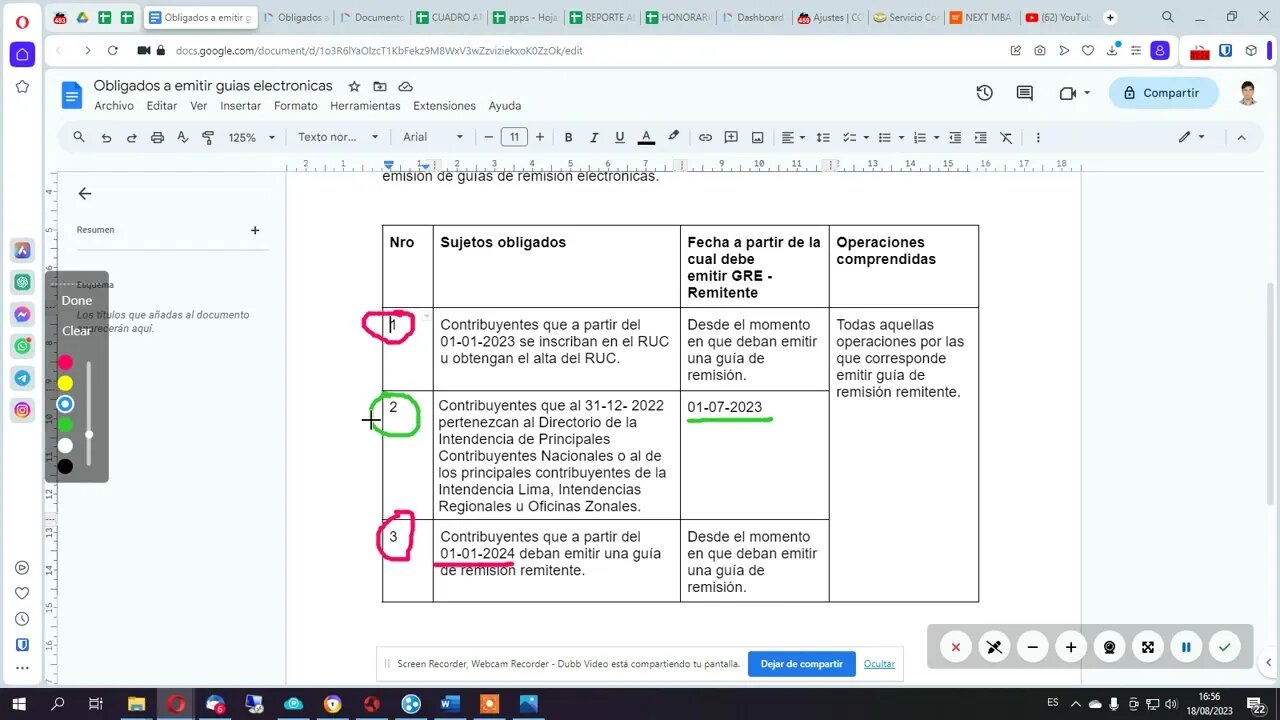Undo the last action
1280x720 pixels.
pyautogui.click(x=106, y=137)
